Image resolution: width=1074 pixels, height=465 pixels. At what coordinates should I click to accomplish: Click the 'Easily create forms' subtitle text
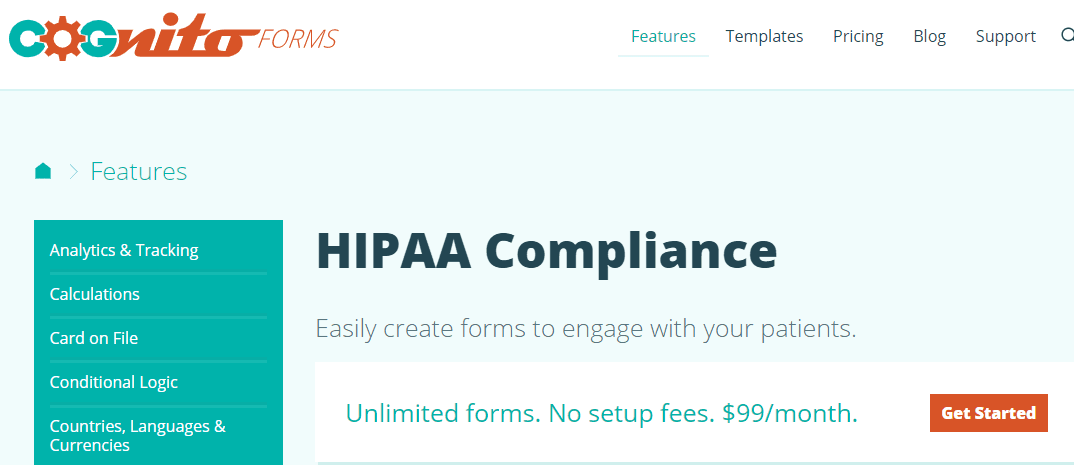pyautogui.click(x=585, y=328)
